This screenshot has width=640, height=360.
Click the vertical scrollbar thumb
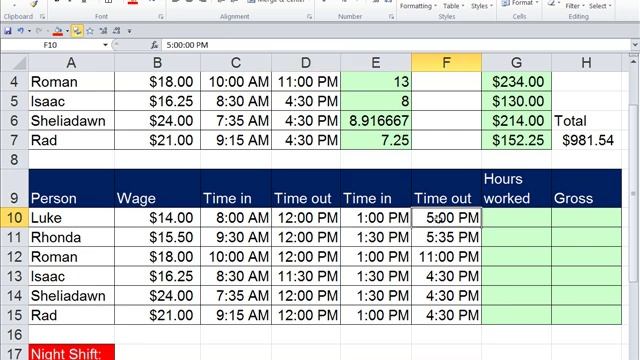633,192
